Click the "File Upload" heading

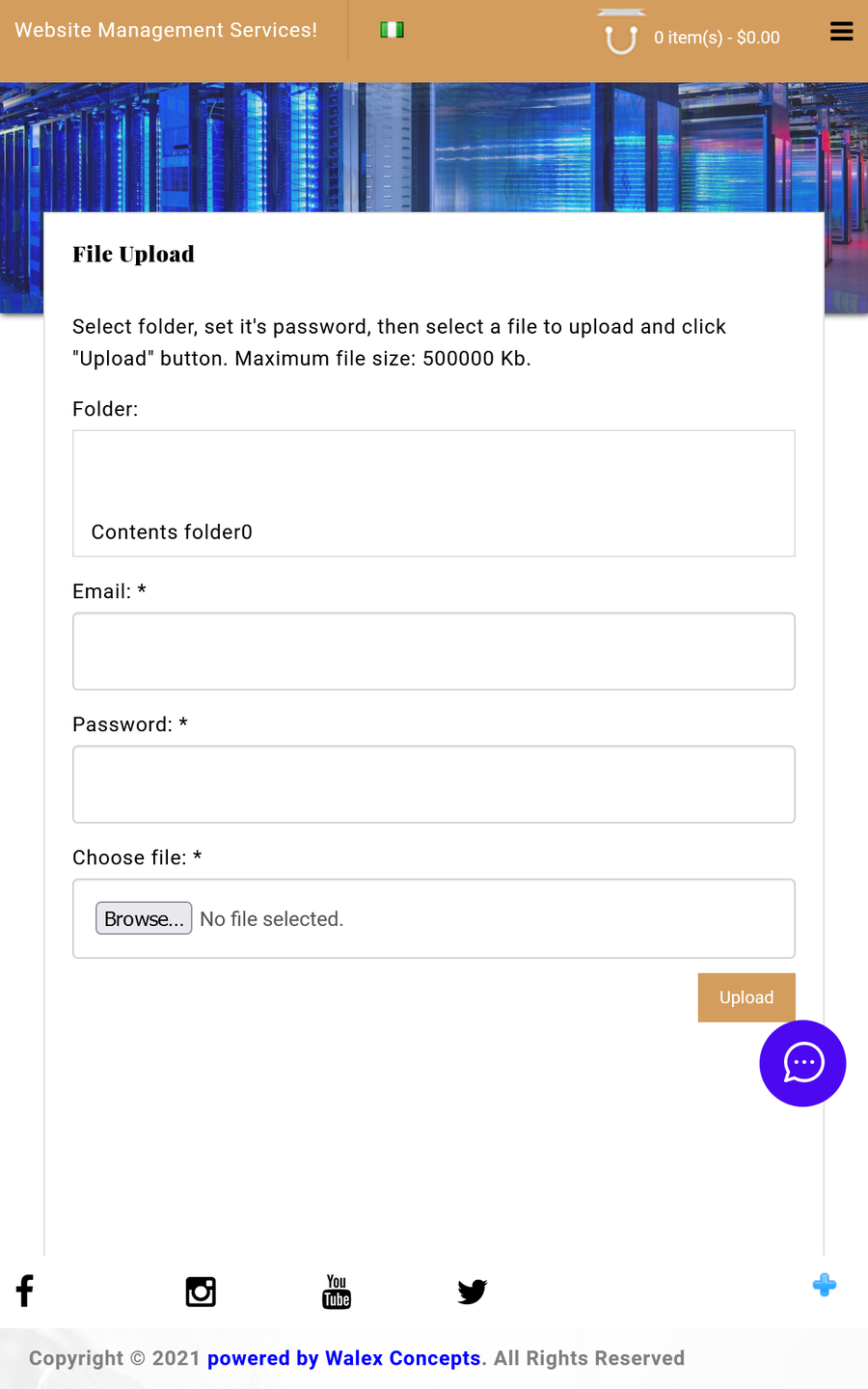coord(133,254)
